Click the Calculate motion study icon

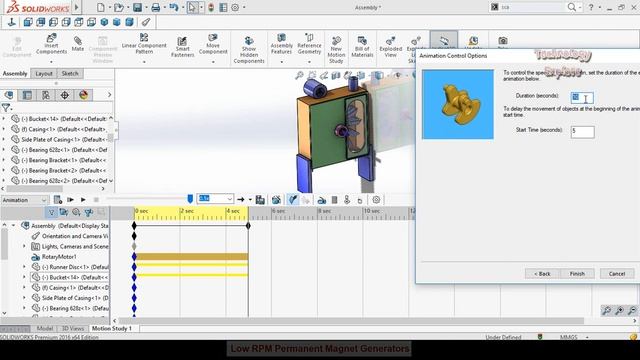tap(58, 200)
